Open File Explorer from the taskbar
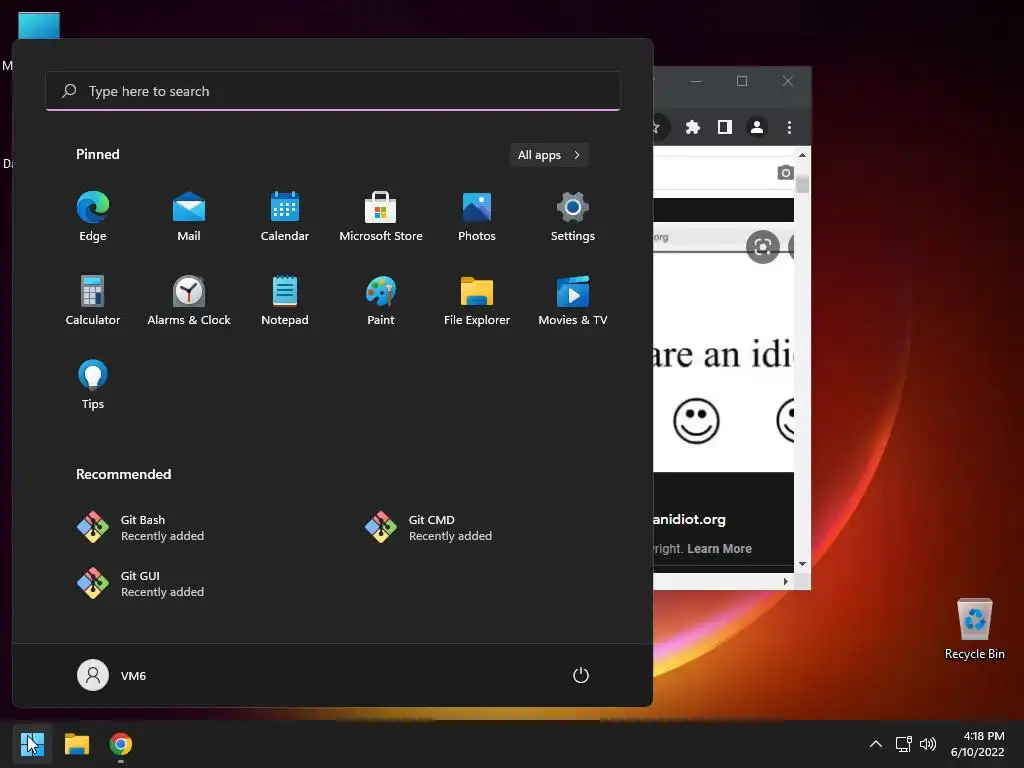 click(76, 744)
